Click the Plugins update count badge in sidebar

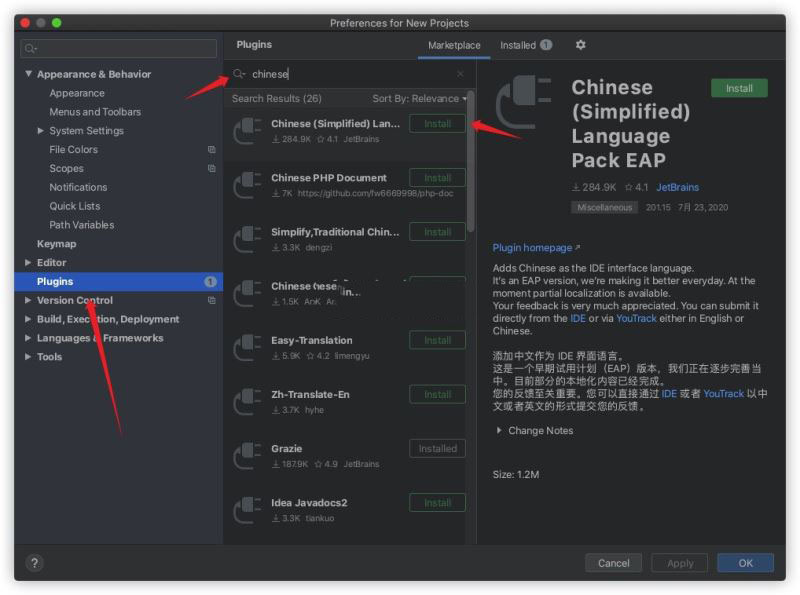[x=210, y=281]
